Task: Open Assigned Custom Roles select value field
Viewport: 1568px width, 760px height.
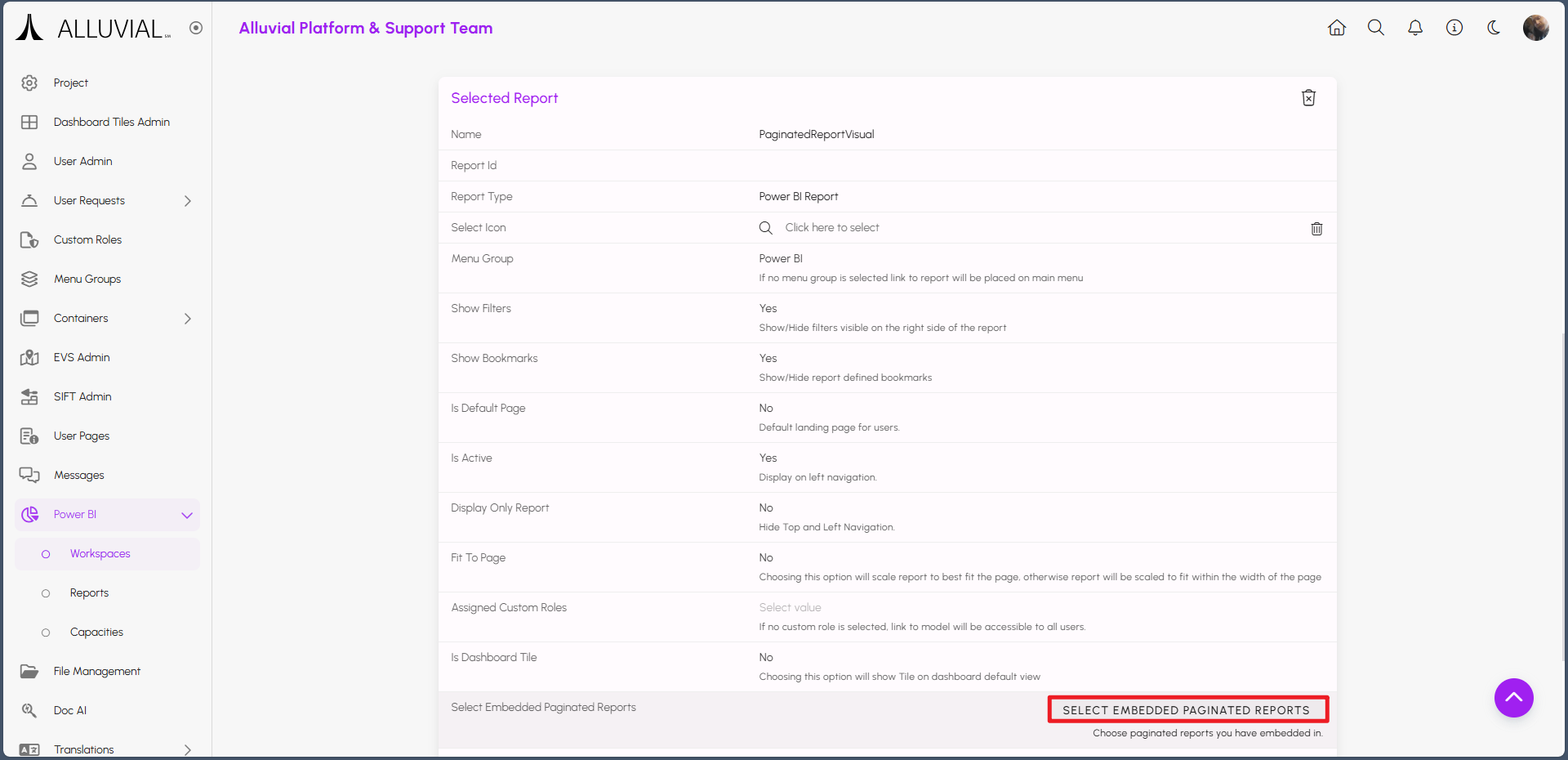Action: pyautogui.click(x=790, y=608)
